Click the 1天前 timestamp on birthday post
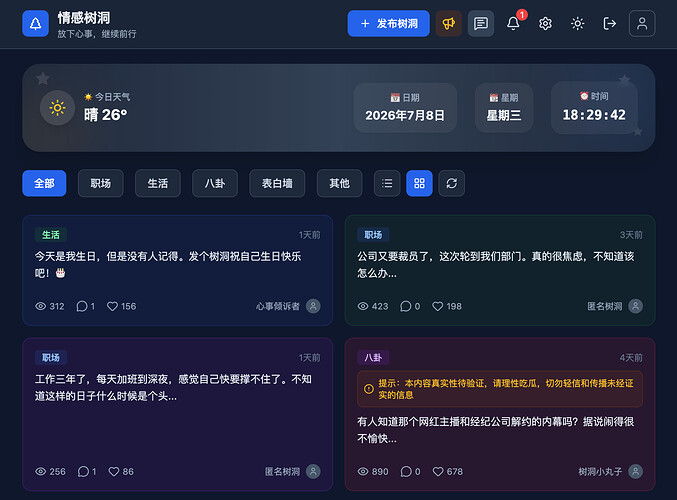This screenshot has height=500, width=677. point(310,235)
